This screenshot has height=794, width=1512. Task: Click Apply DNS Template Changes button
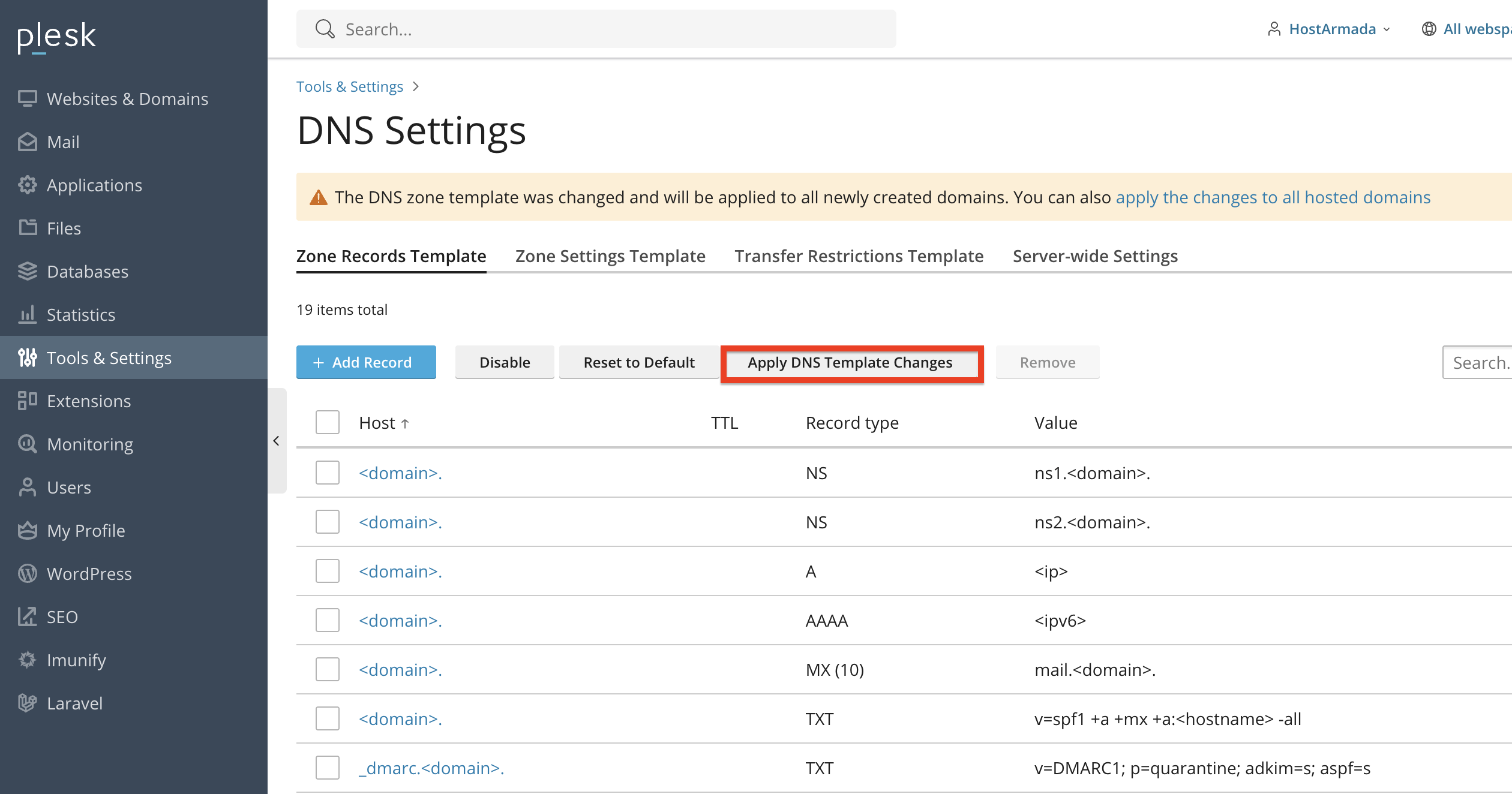850,363
